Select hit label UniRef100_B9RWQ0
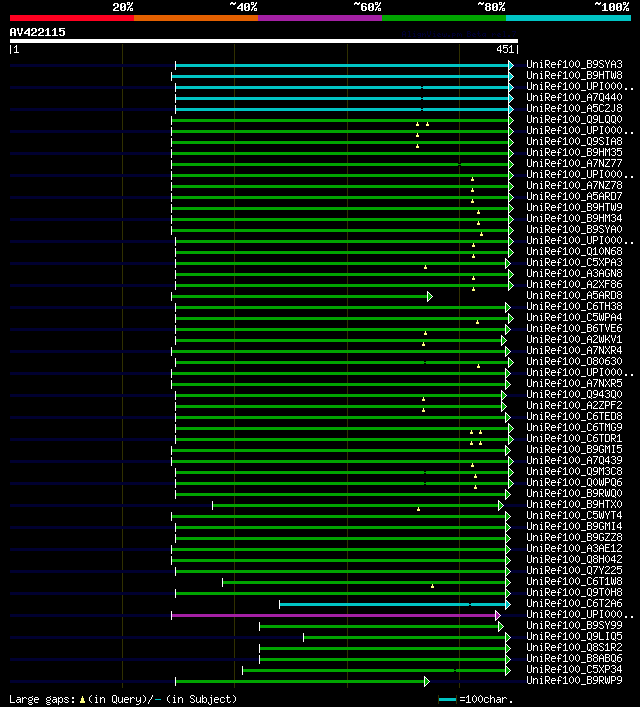The height and width of the screenshot is (707, 640). (574, 493)
